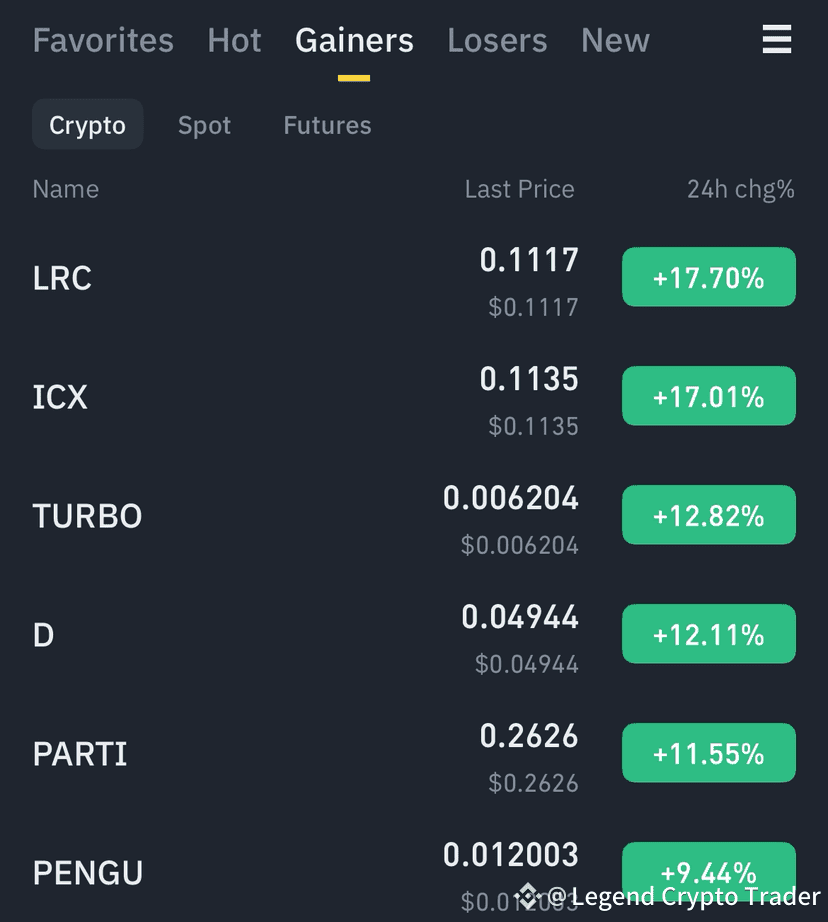Select the Crypto filter pill
Viewport: 828px width, 922px height.
click(88, 125)
